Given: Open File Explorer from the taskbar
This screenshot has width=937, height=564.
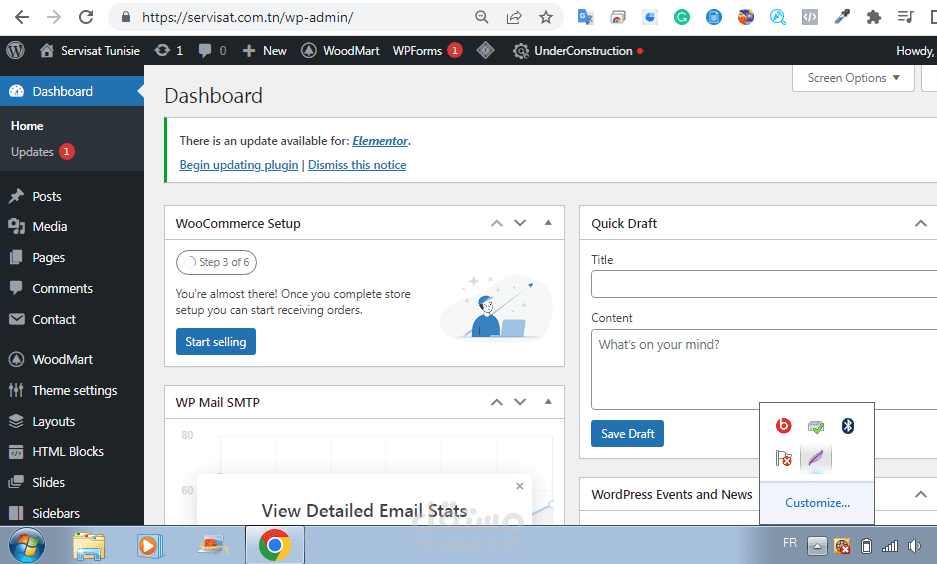Looking at the screenshot, I should 89,545.
